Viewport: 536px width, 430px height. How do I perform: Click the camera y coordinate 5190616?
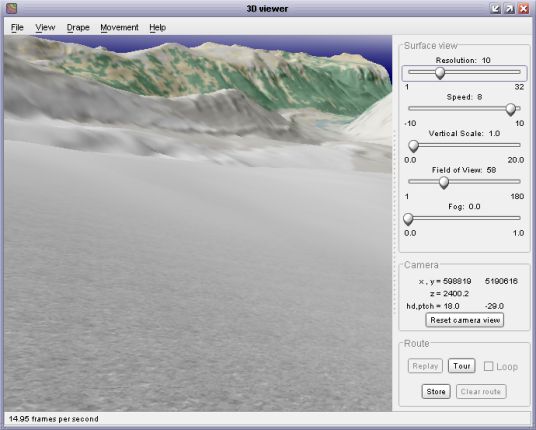pos(501,281)
